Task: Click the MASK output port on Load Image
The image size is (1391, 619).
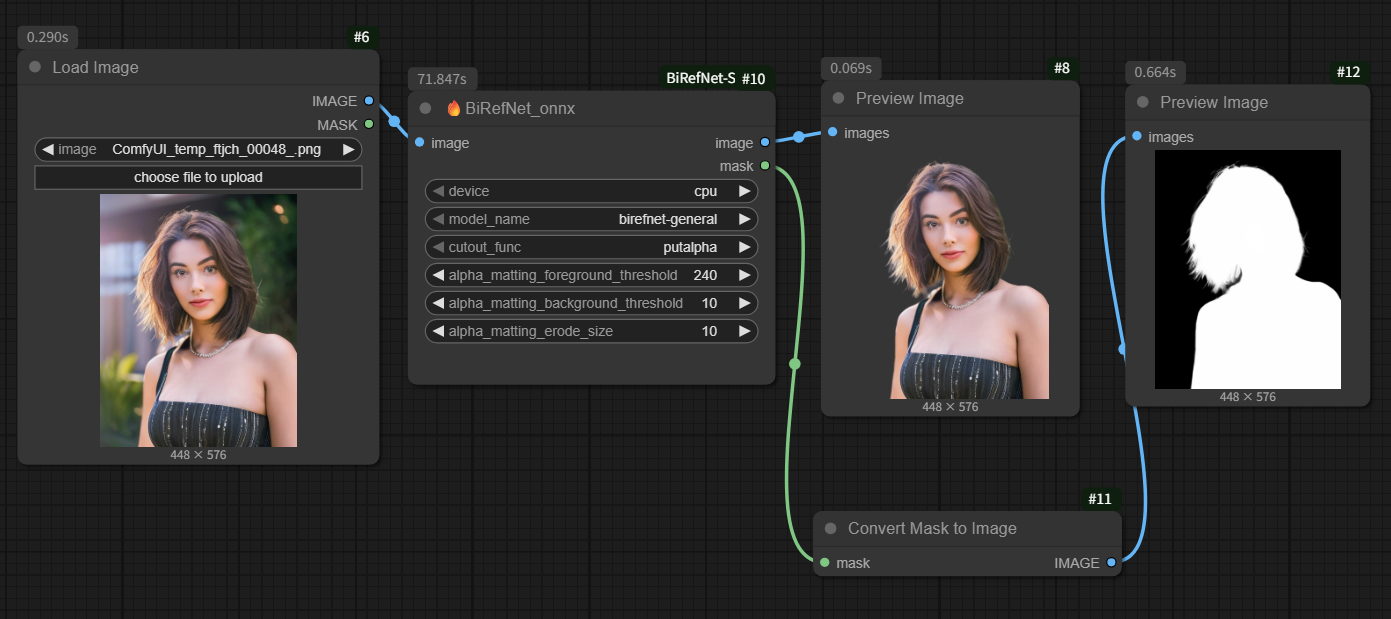Action: (x=369, y=124)
